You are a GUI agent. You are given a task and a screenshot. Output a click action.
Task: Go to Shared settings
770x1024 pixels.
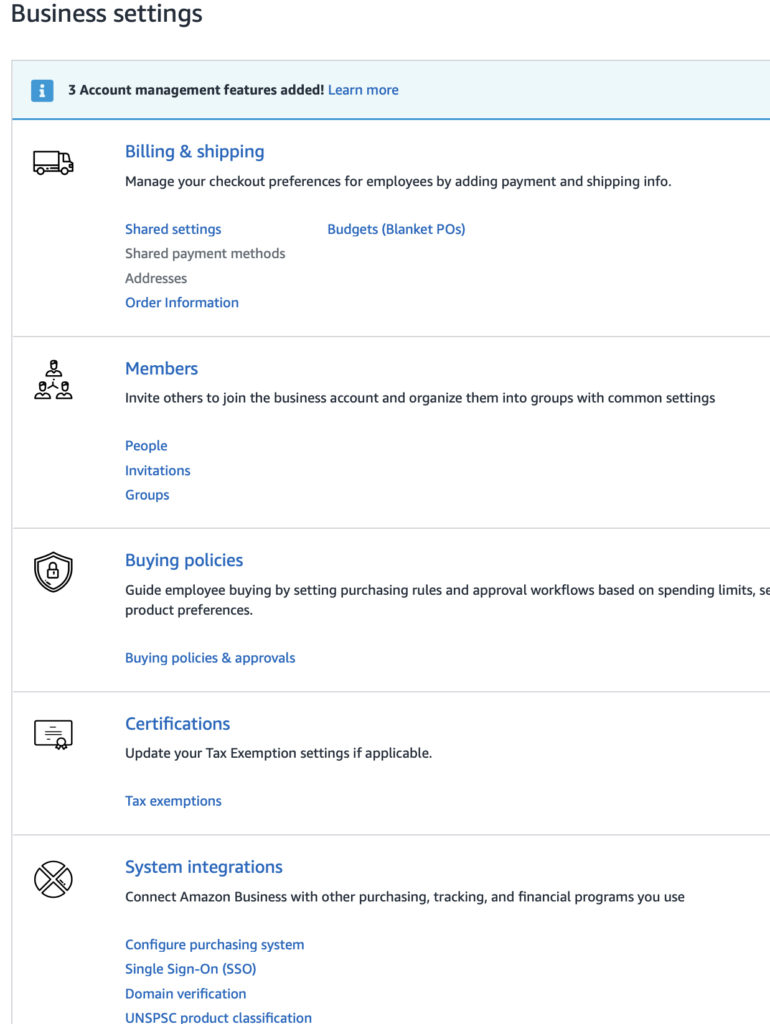coord(173,229)
